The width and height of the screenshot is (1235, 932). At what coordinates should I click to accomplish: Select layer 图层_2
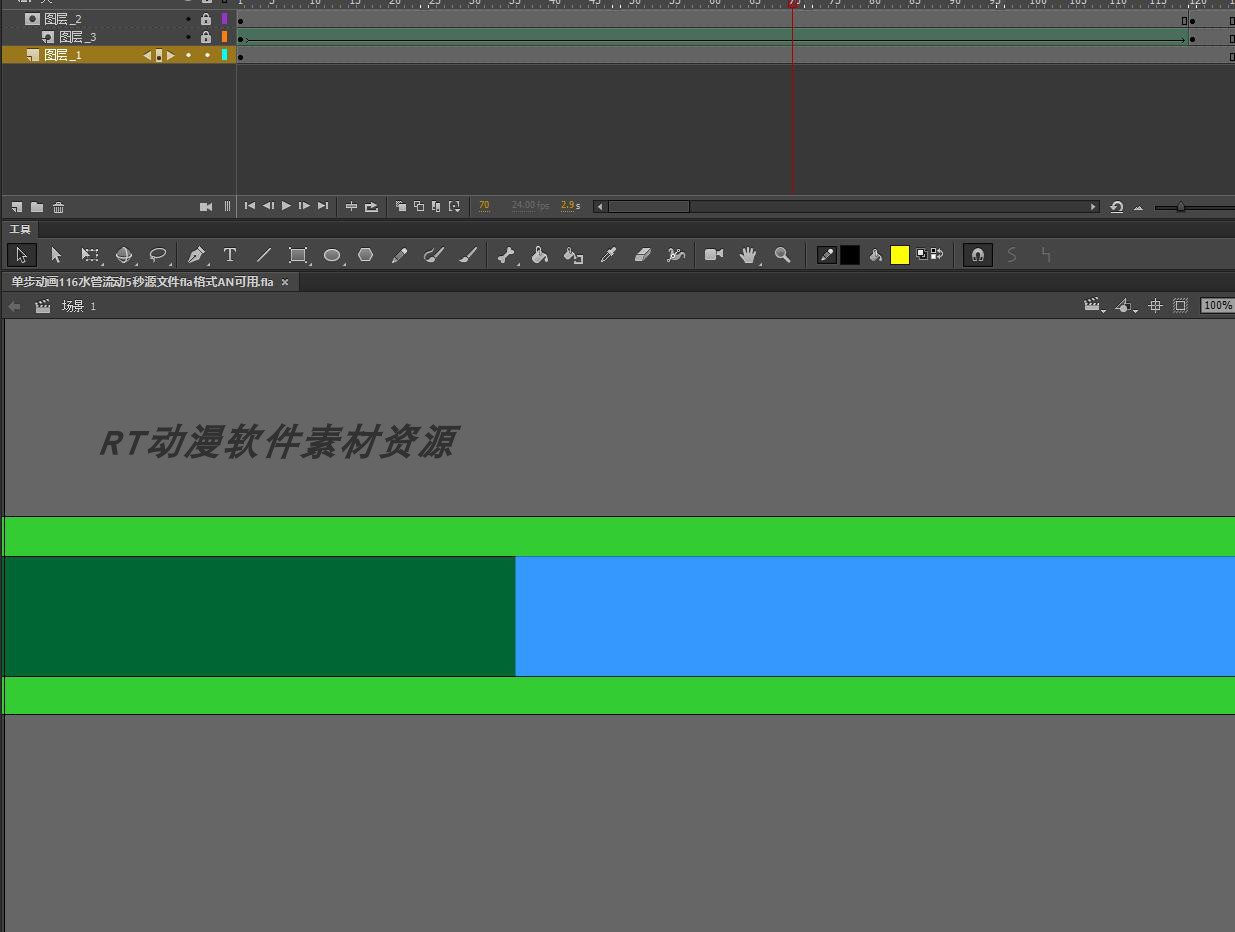63,19
